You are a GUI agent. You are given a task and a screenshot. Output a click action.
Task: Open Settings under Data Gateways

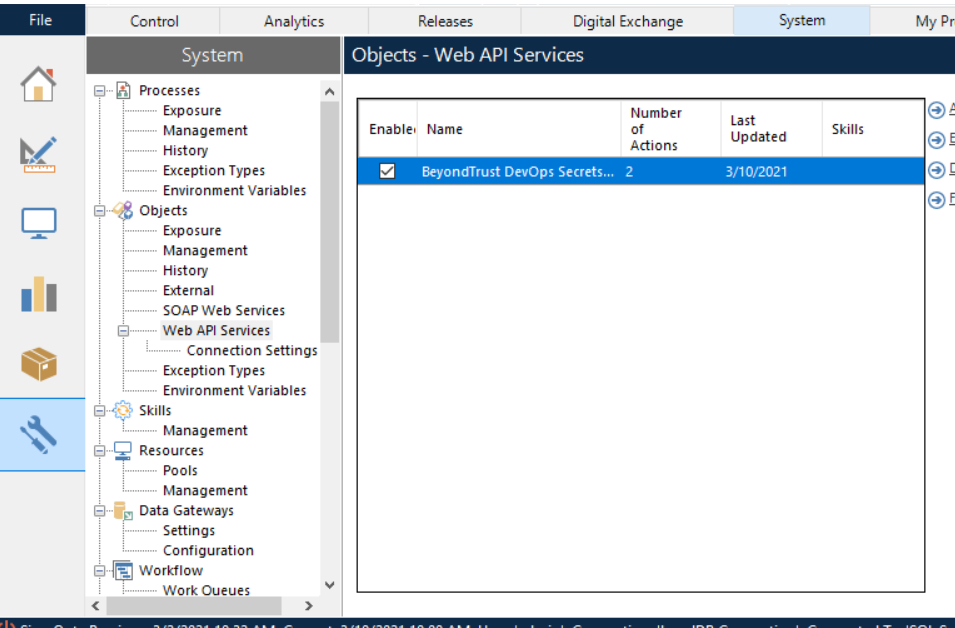point(189,531)
